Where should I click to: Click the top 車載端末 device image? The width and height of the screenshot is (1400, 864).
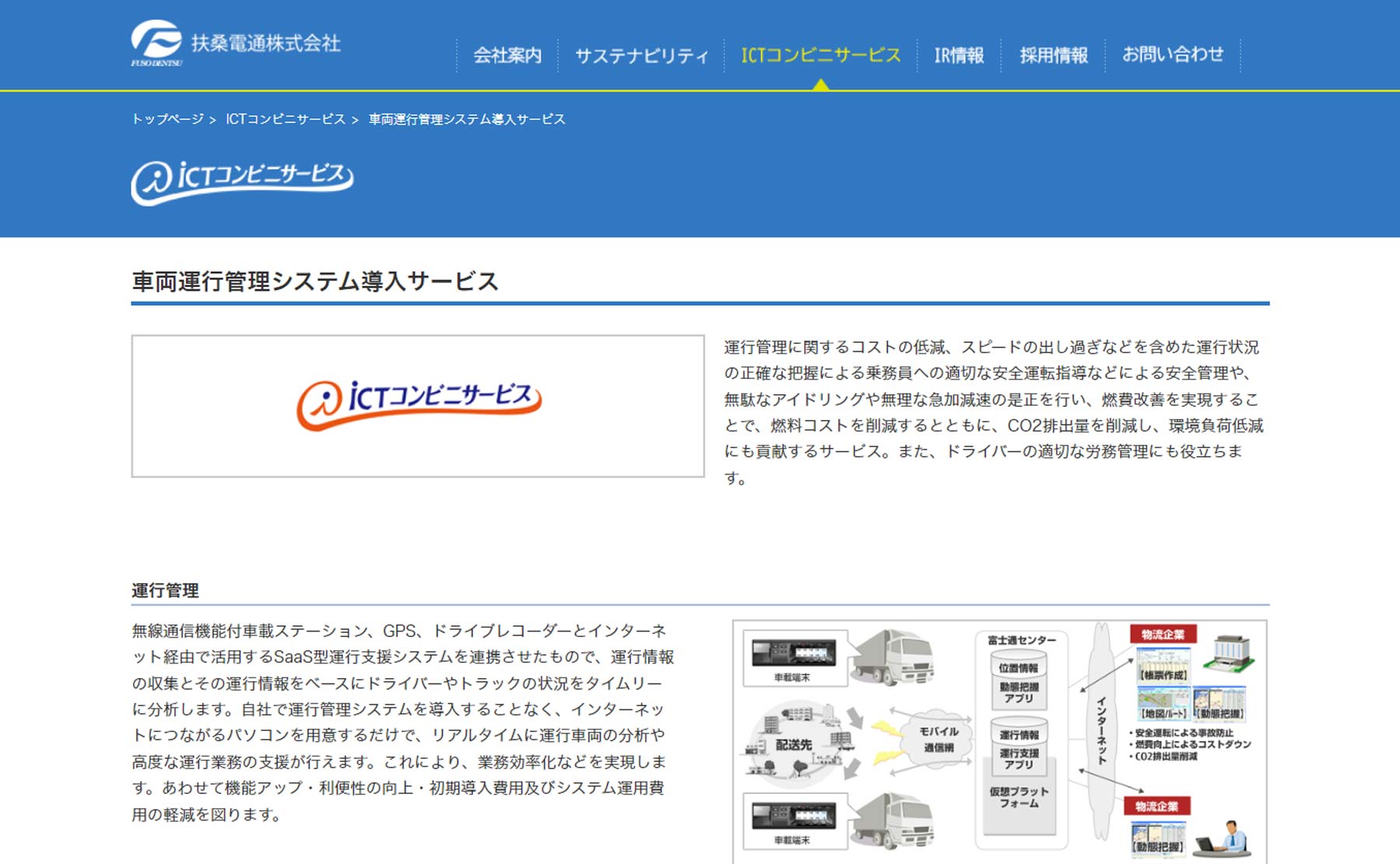tap(793, 653)
